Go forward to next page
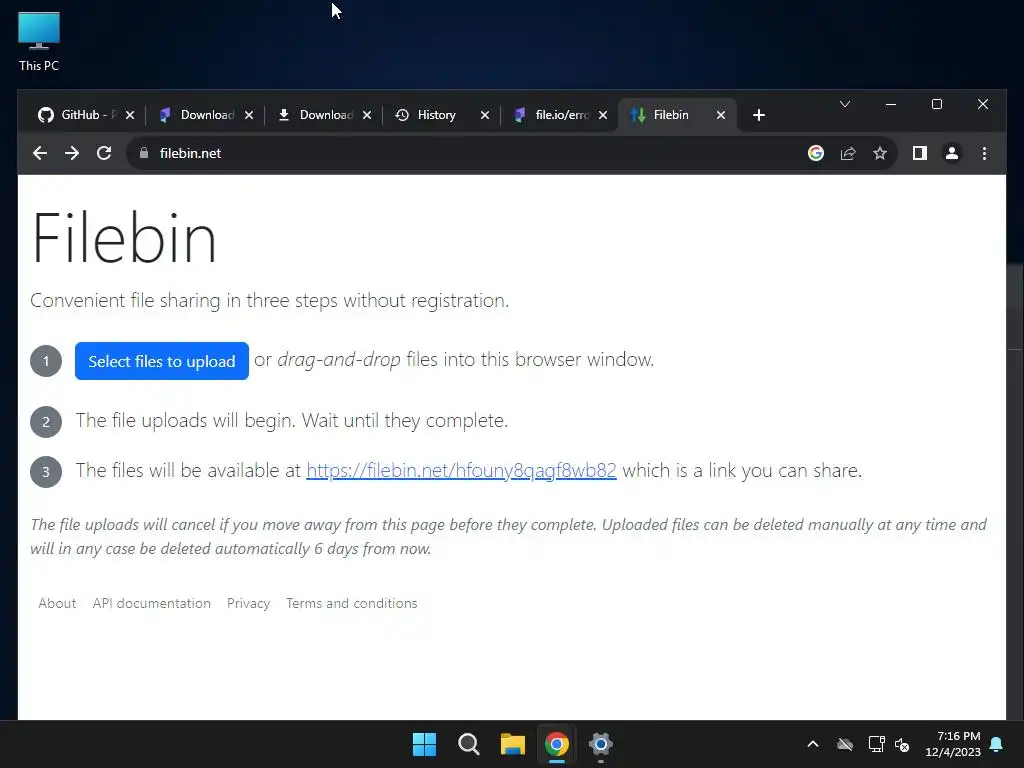This screenshot has height=768, width=1024. (72, 153)
